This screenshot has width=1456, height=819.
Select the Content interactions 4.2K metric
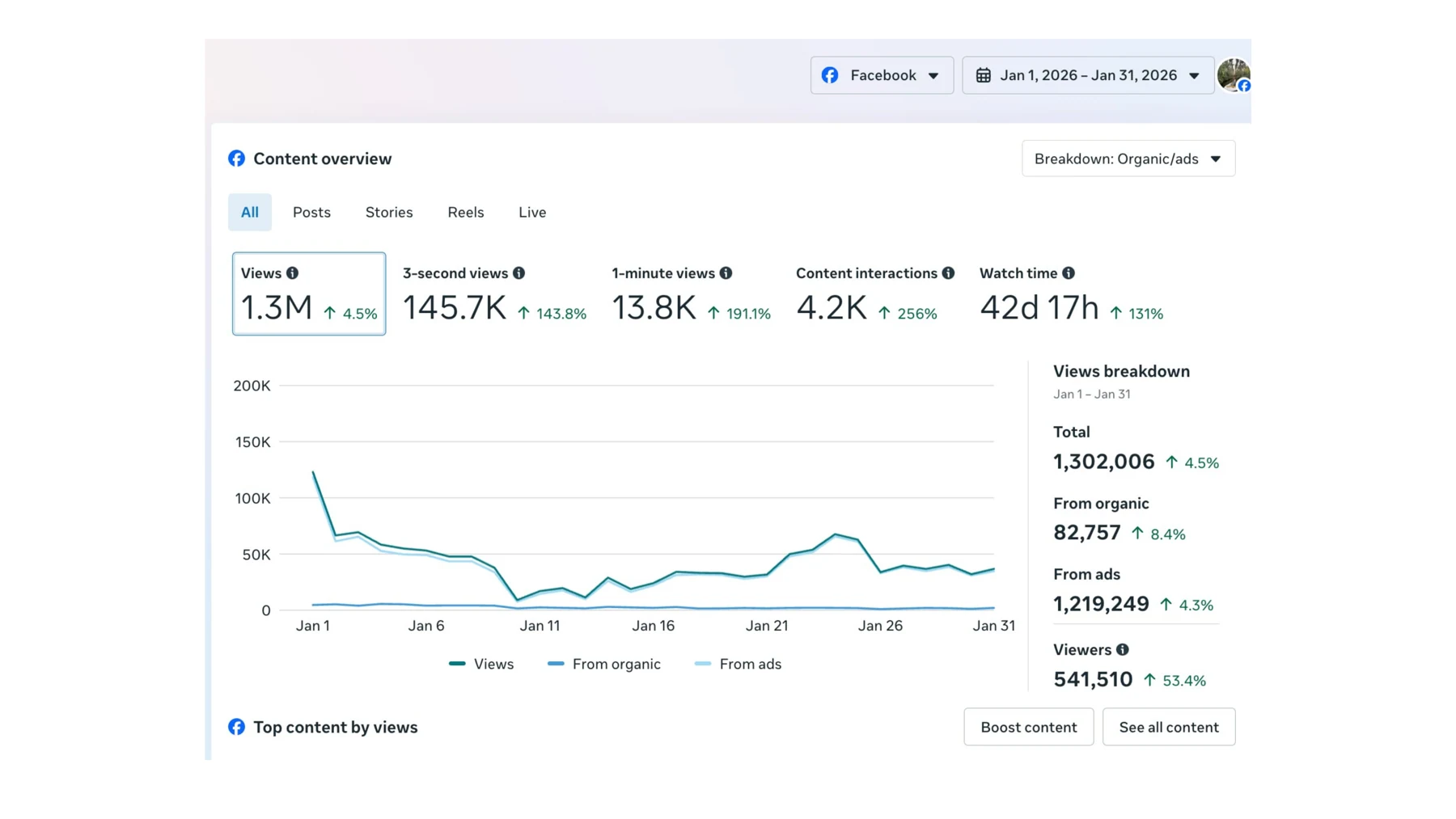874,295
